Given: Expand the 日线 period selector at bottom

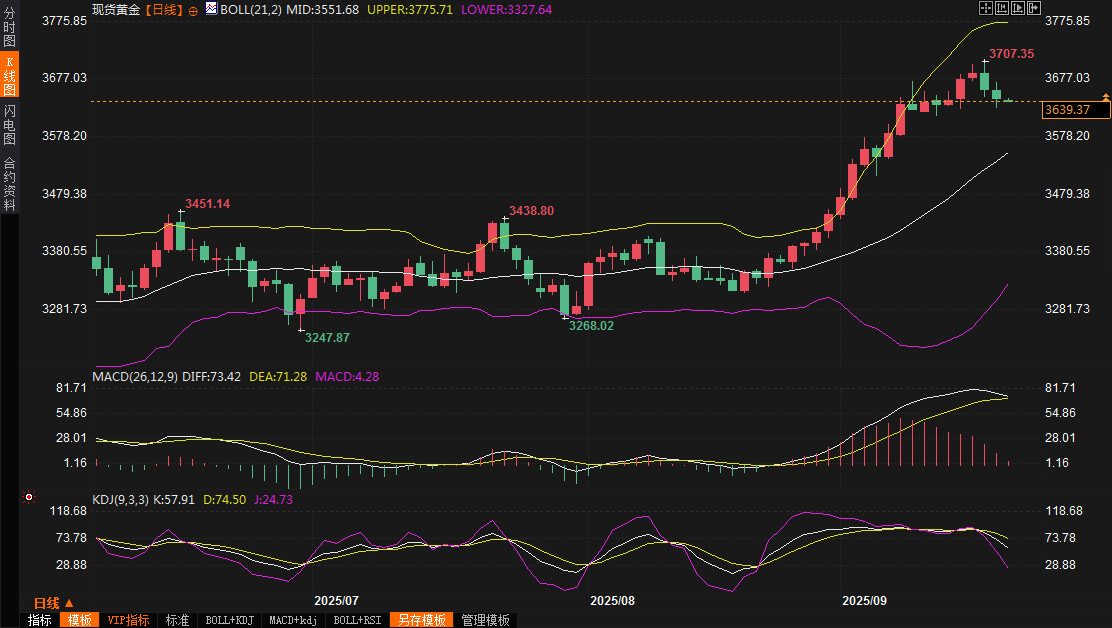Looking at the screenshot, I should (x=54, y=603).
